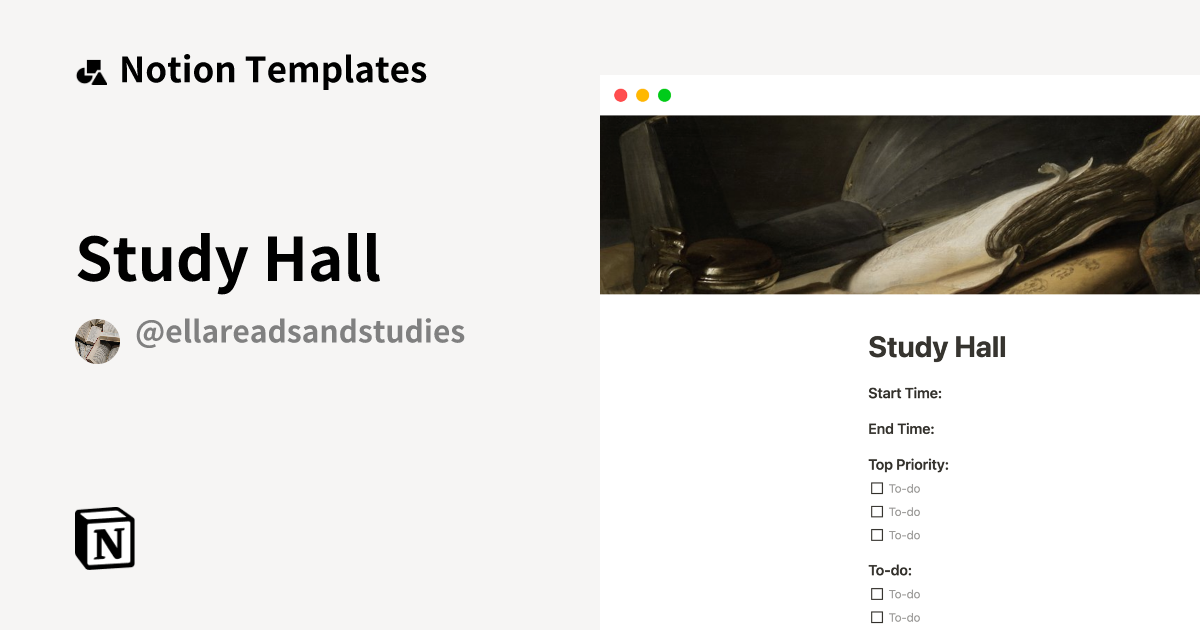
Task: Click the End Time field
Action: click(x=901, y=428)
